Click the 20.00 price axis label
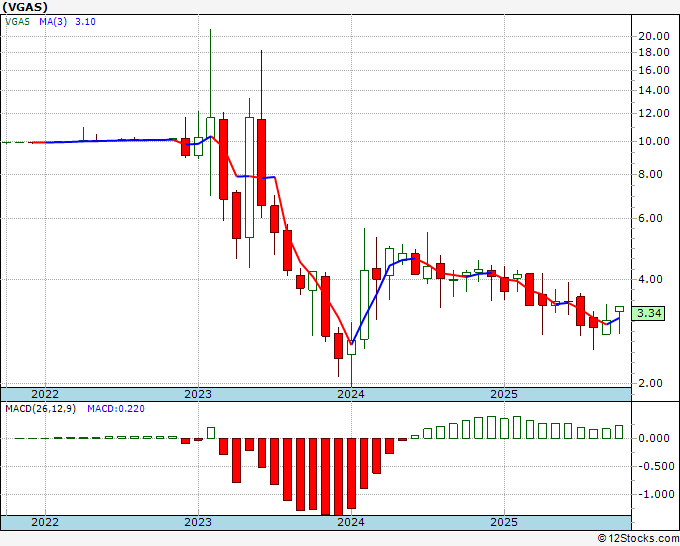 coord(654,36)
